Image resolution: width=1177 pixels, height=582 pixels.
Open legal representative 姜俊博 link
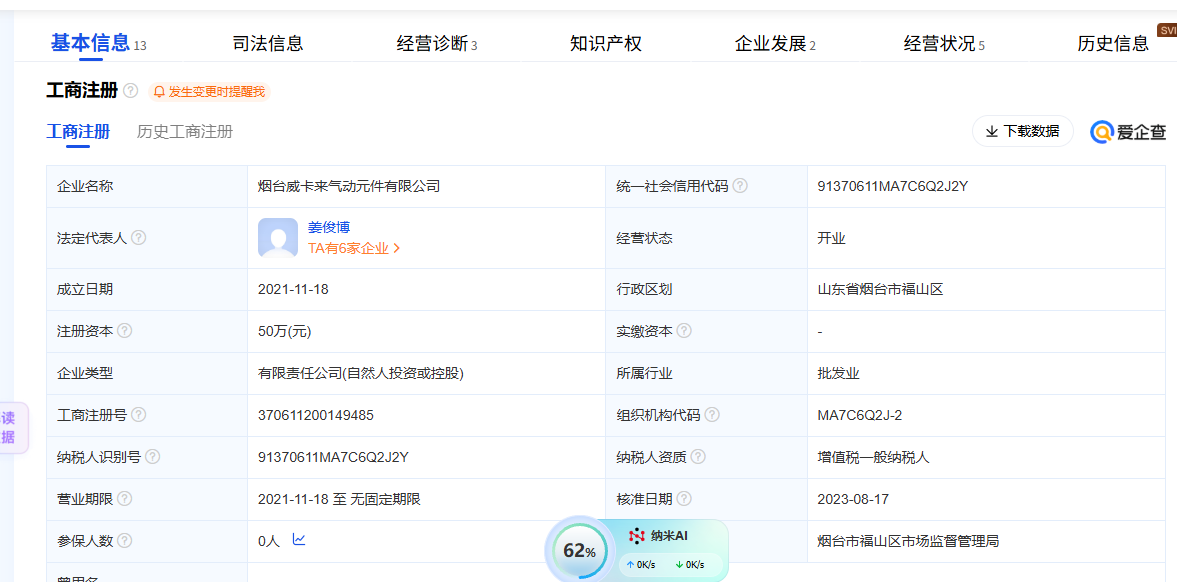(x=329, y=227)
